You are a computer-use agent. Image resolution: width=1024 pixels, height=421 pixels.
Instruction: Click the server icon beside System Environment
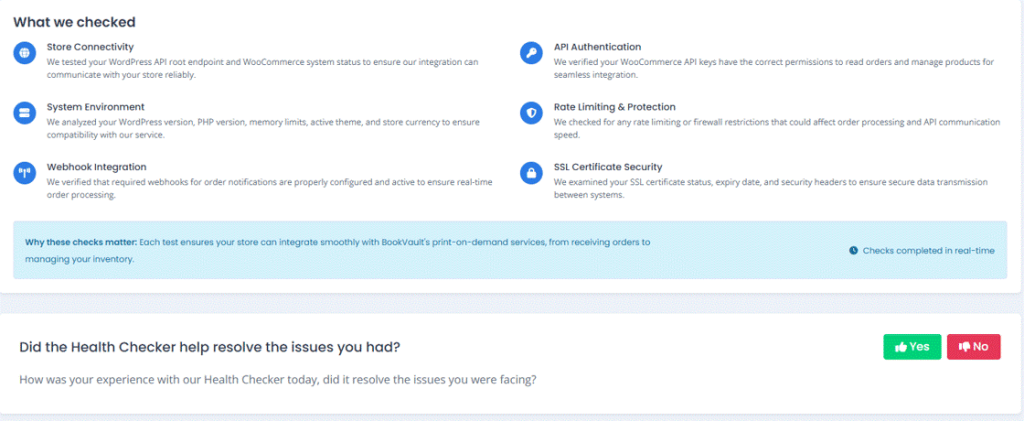pyautogui.click(x=25, y=113)
